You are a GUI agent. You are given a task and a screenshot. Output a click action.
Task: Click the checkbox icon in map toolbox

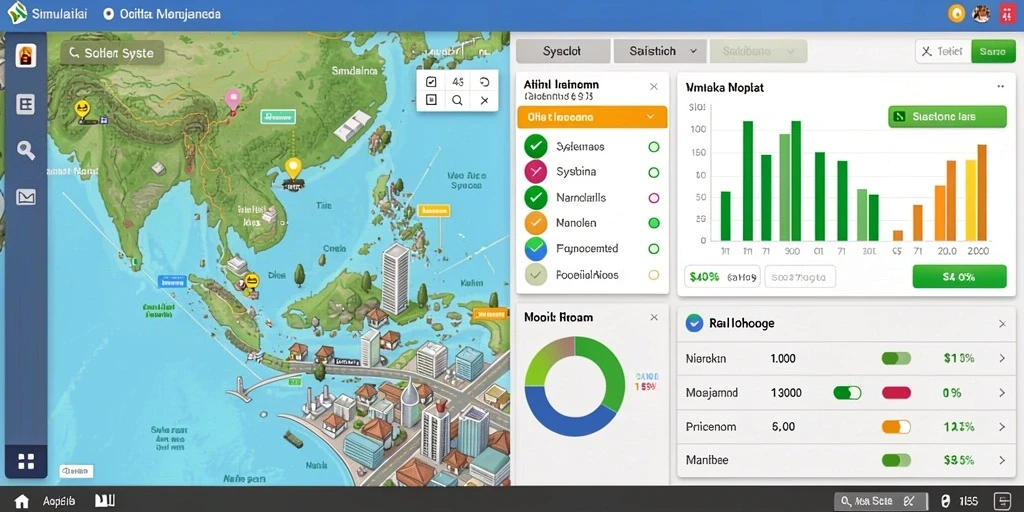tap(431, 82)
